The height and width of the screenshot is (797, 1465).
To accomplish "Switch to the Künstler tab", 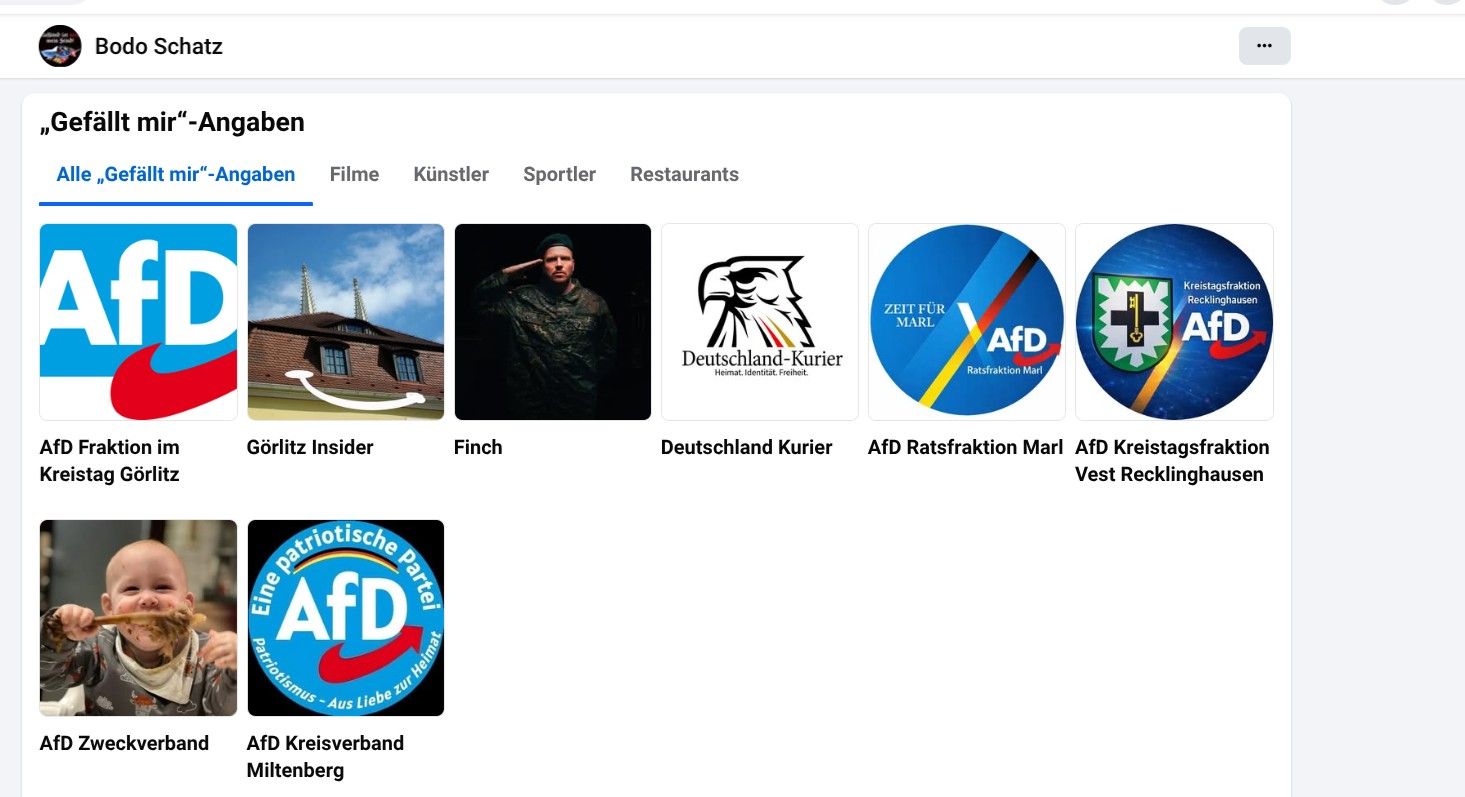I will coord(451,175).
